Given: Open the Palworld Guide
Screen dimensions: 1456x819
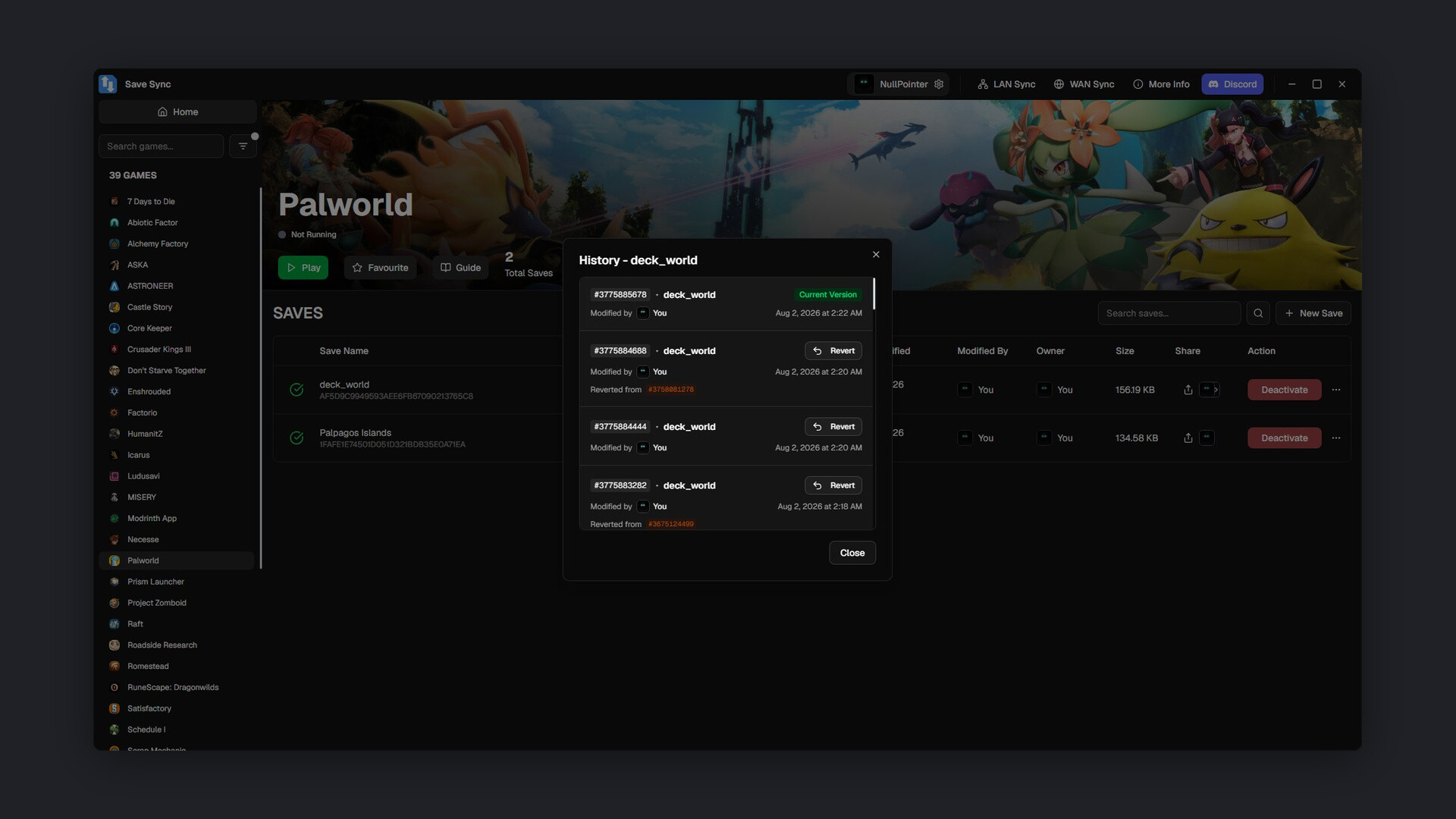Looking at the screenshot, I should click(x=460, y=268).
